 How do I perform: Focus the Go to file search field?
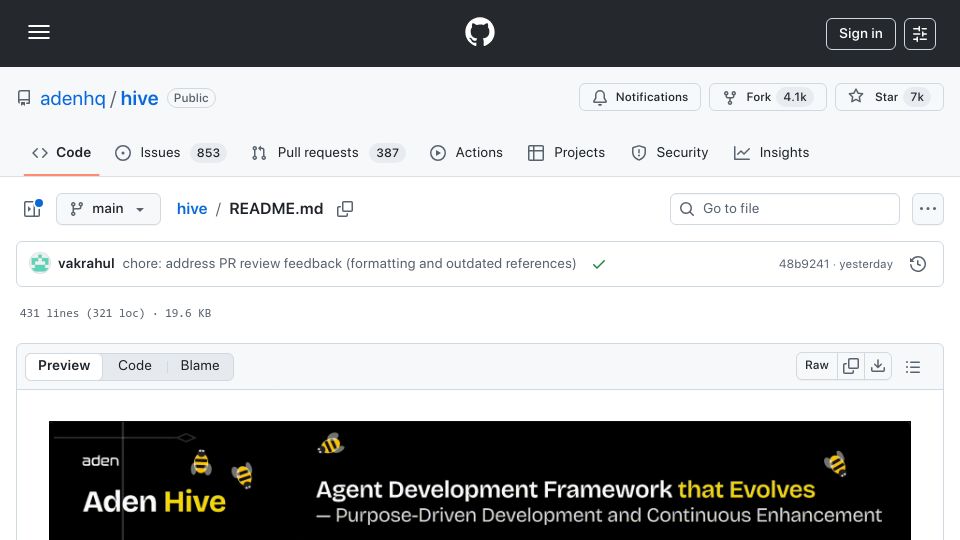point(784,209)
